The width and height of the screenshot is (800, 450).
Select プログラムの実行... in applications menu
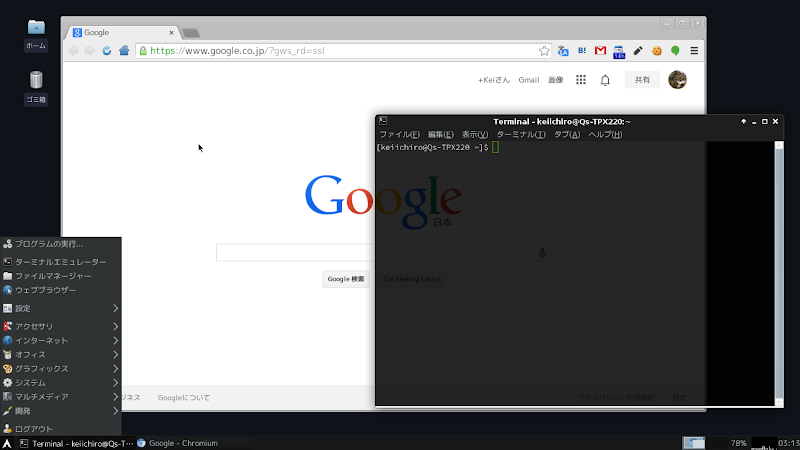click(x=61, y=244)
